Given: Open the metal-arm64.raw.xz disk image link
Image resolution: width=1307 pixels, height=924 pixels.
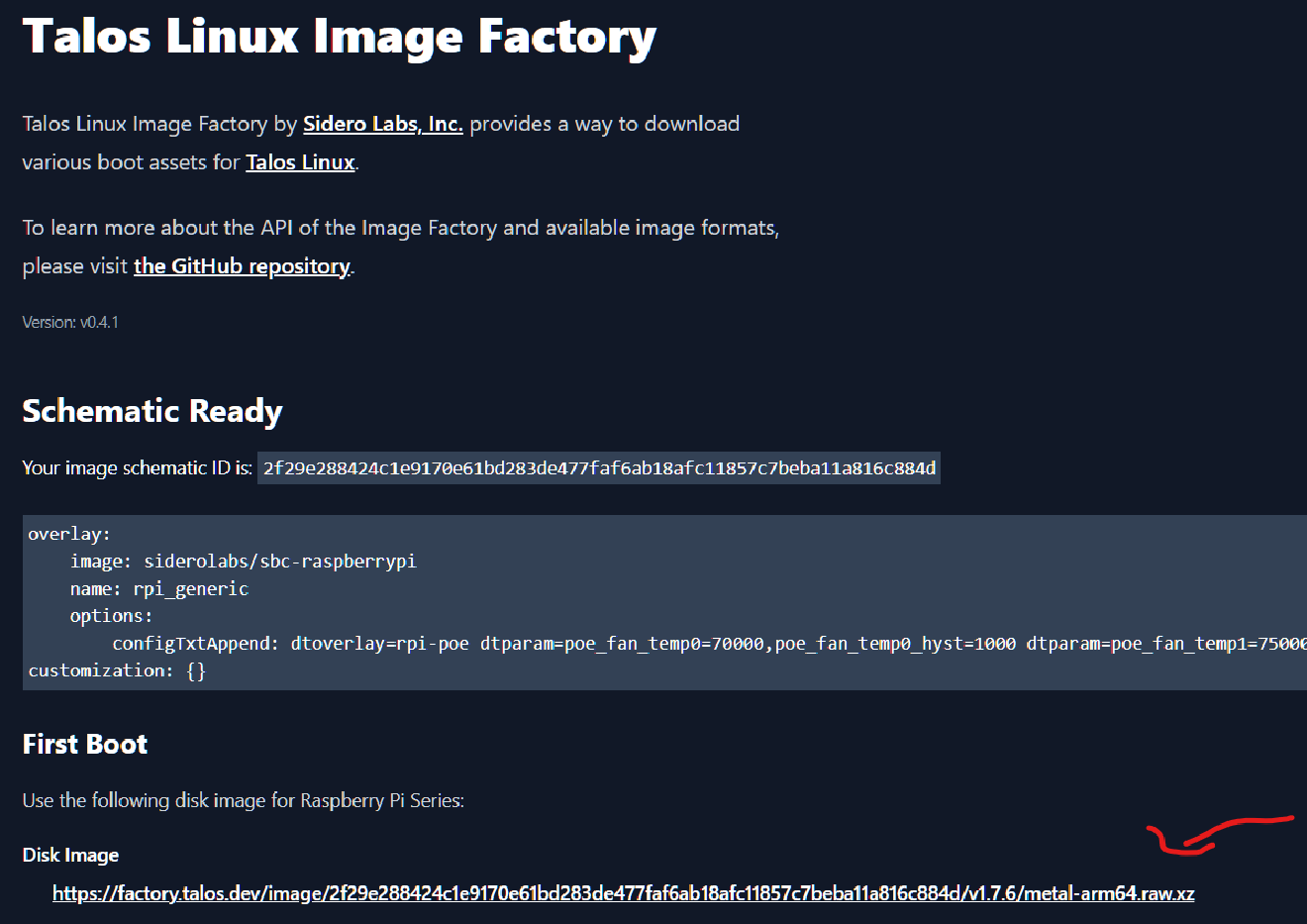Looking at the screenshot, I should (624, 892).
